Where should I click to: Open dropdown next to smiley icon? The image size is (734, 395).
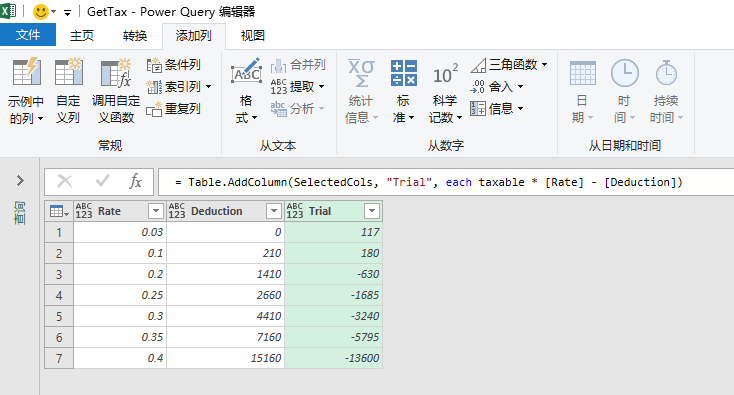tap(53, 12)
